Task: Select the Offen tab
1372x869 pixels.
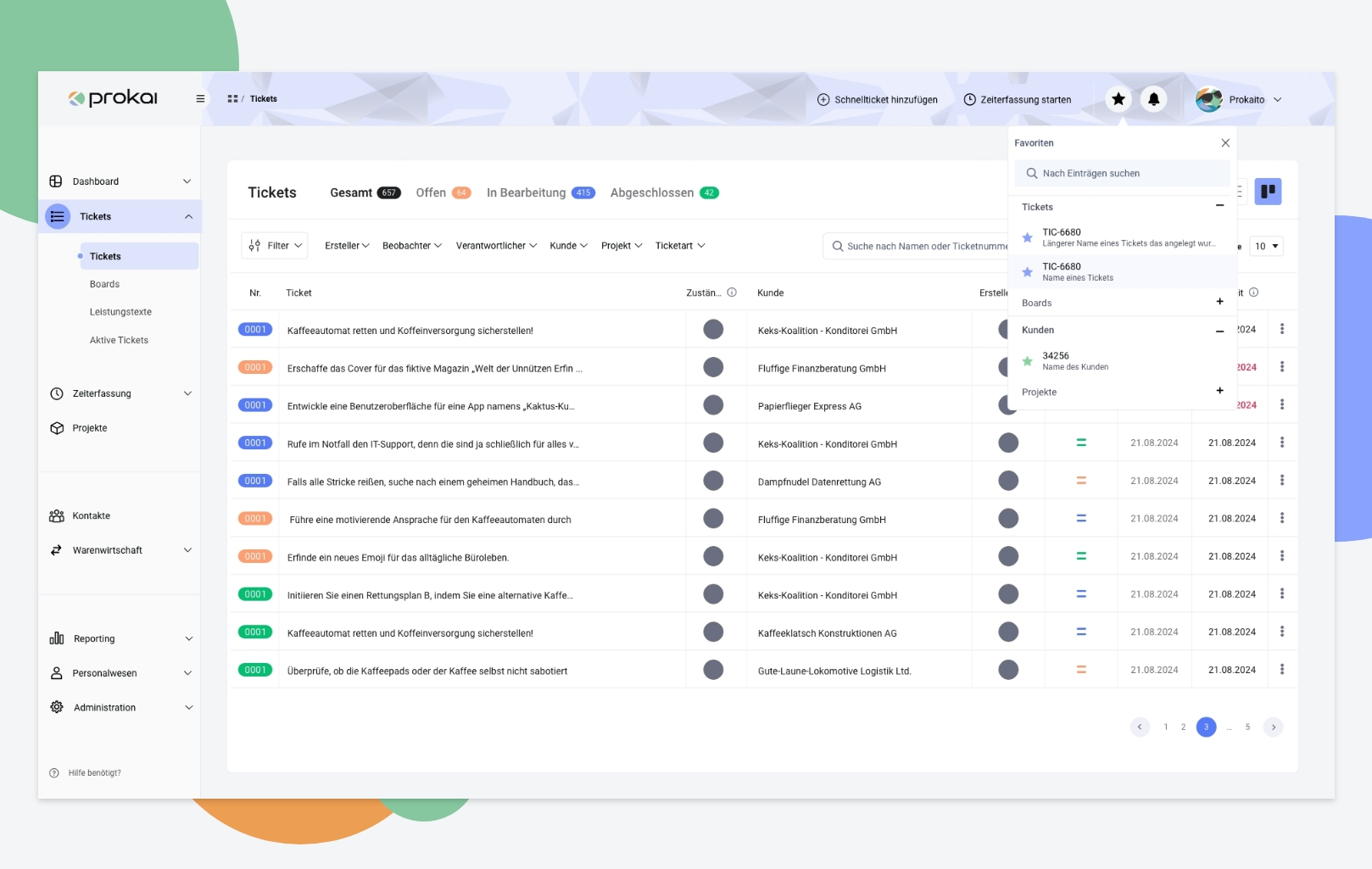Action: tap(443, 192)
